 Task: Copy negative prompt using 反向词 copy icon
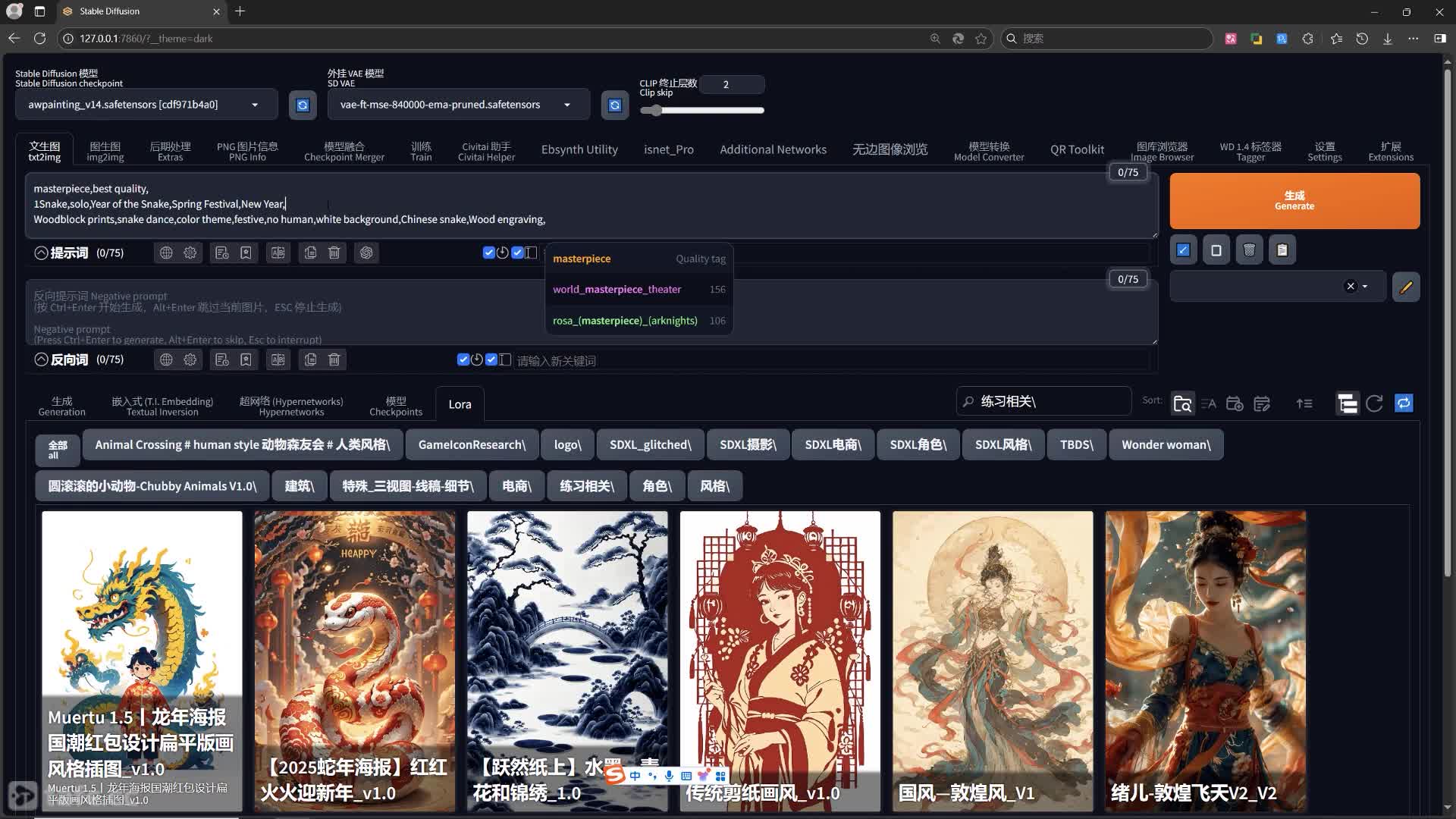click(x=310, y=359)
